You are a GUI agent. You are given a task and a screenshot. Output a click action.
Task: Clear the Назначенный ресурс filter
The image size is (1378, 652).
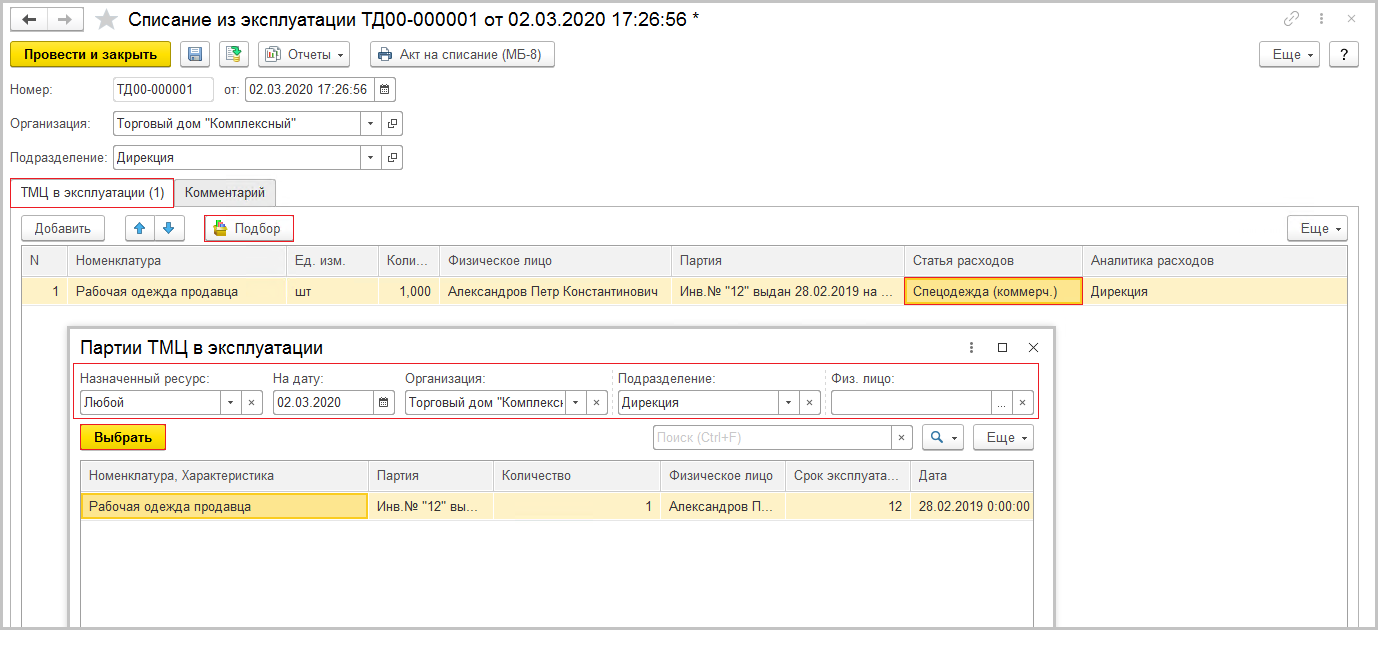[x=252, y=402]
